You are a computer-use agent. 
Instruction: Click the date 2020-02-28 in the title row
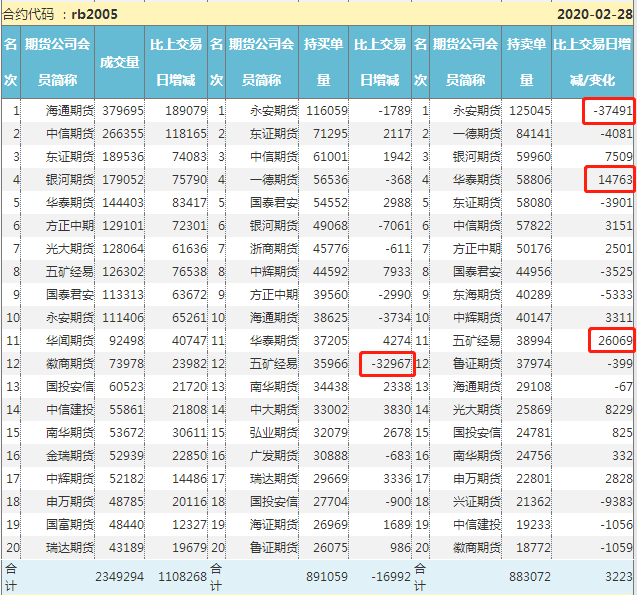pos(594,14)
